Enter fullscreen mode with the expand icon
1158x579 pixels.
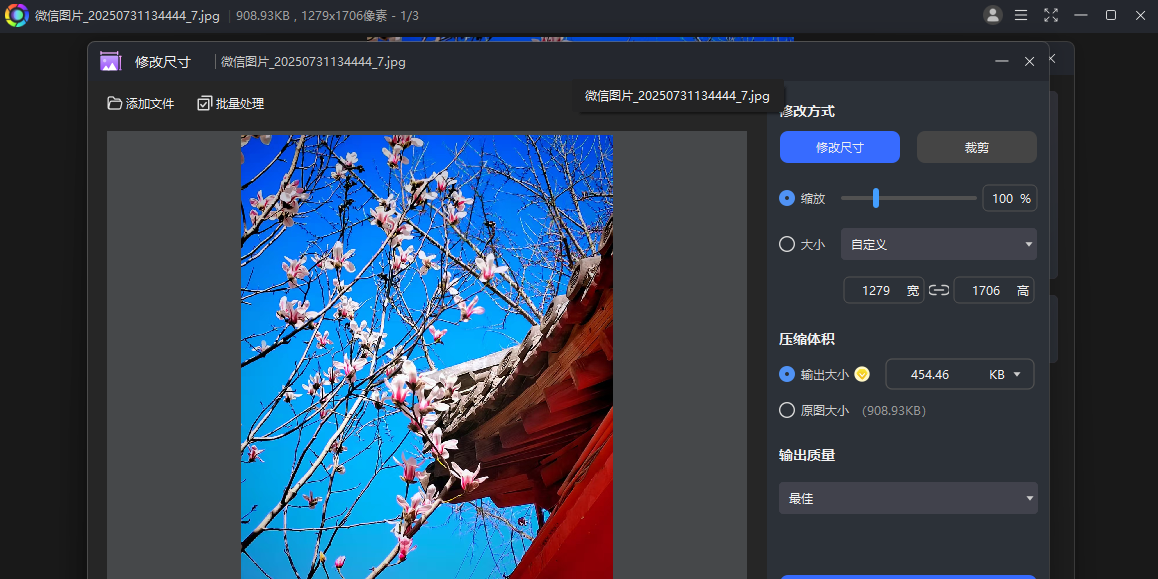[x=1051, y=15]
